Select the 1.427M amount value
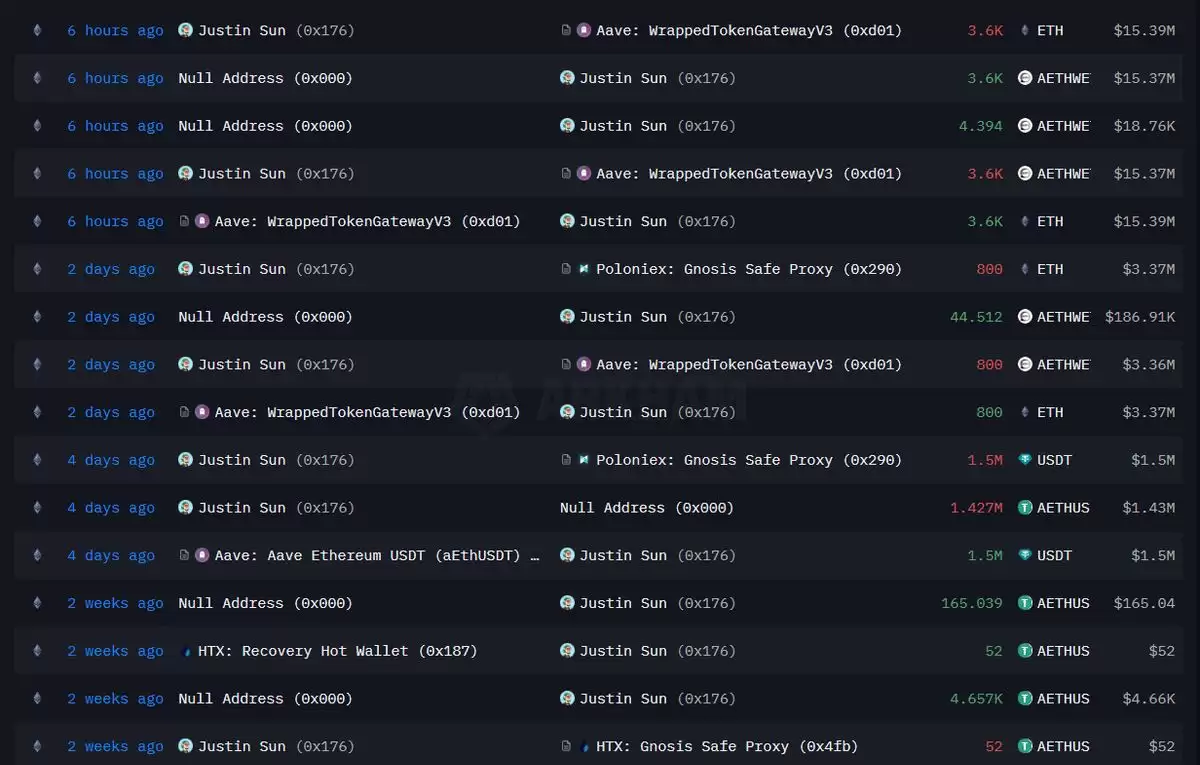The image size is (1200, 765). (976, 508)
